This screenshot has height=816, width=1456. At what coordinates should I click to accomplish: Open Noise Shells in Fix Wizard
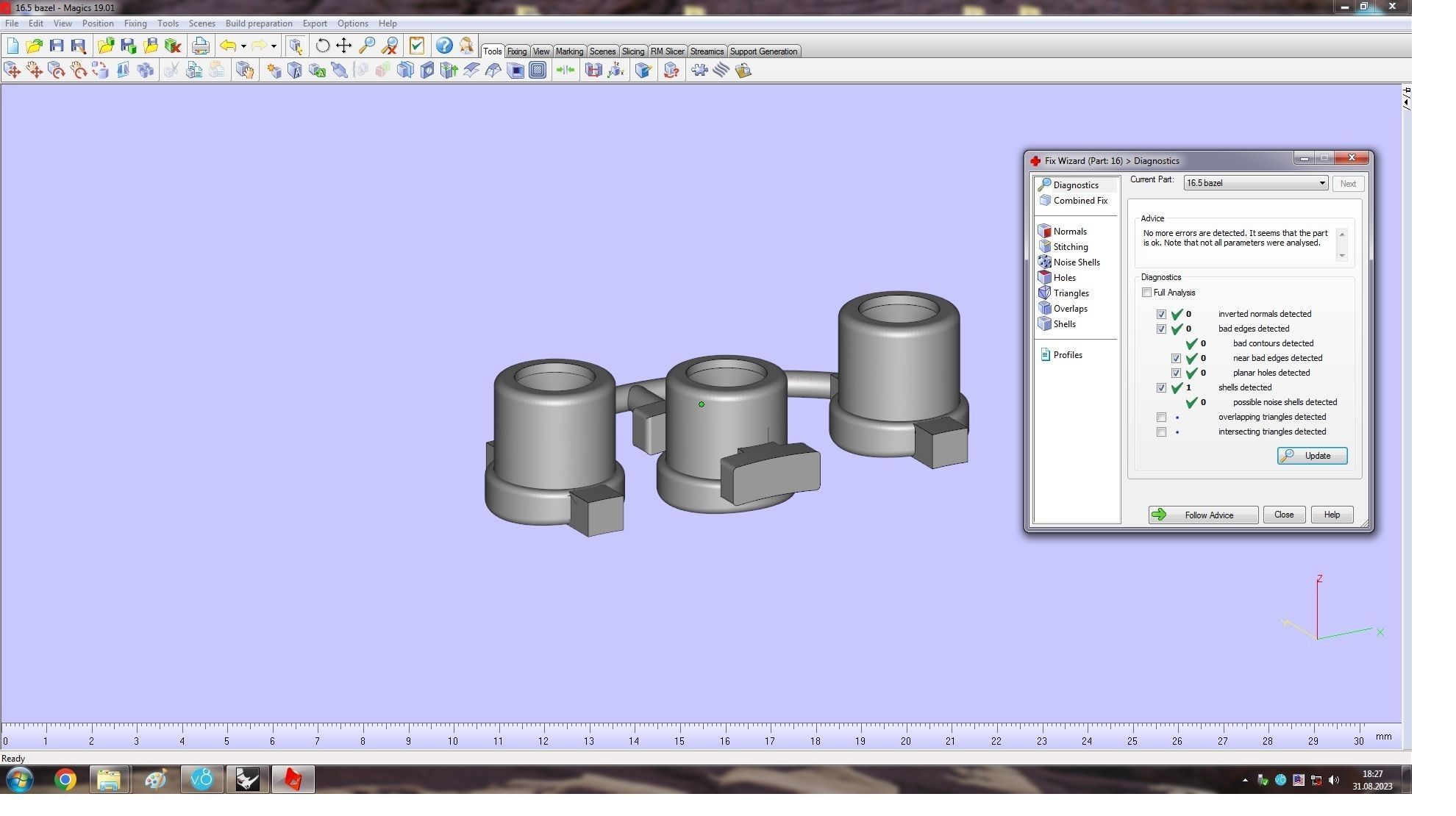click(1076, 262)
